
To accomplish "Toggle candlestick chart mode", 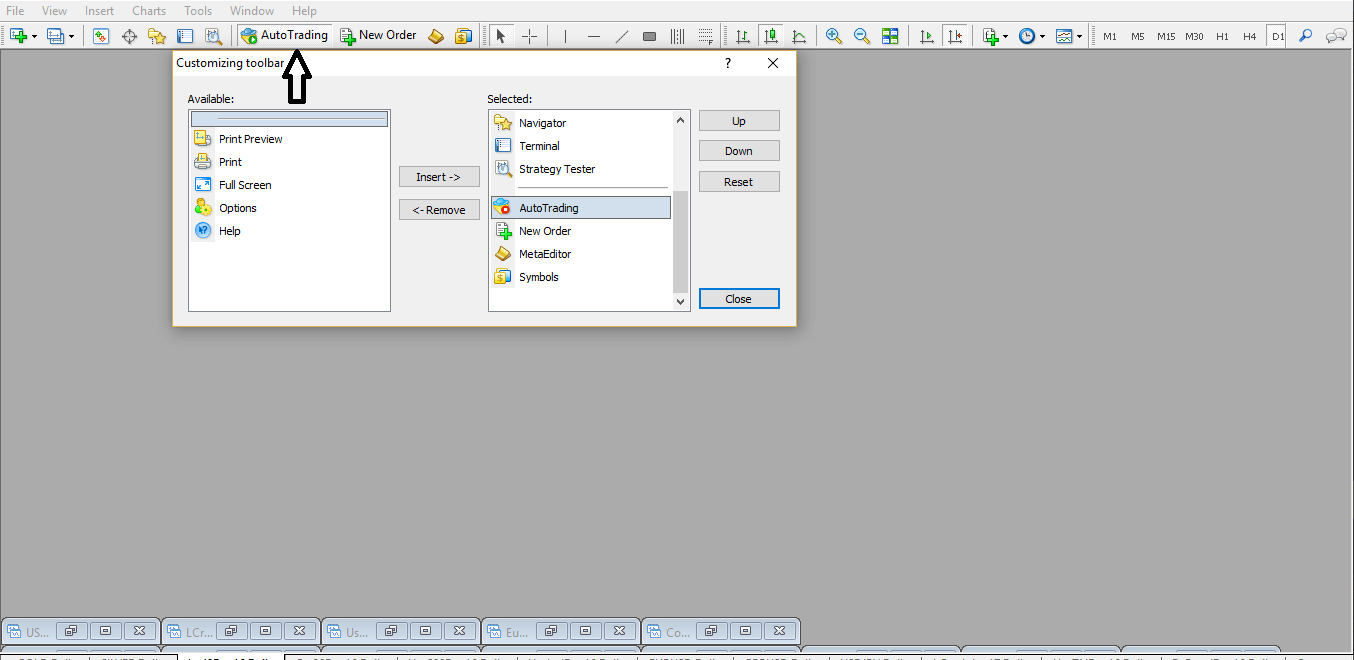I will click(770, 36).
